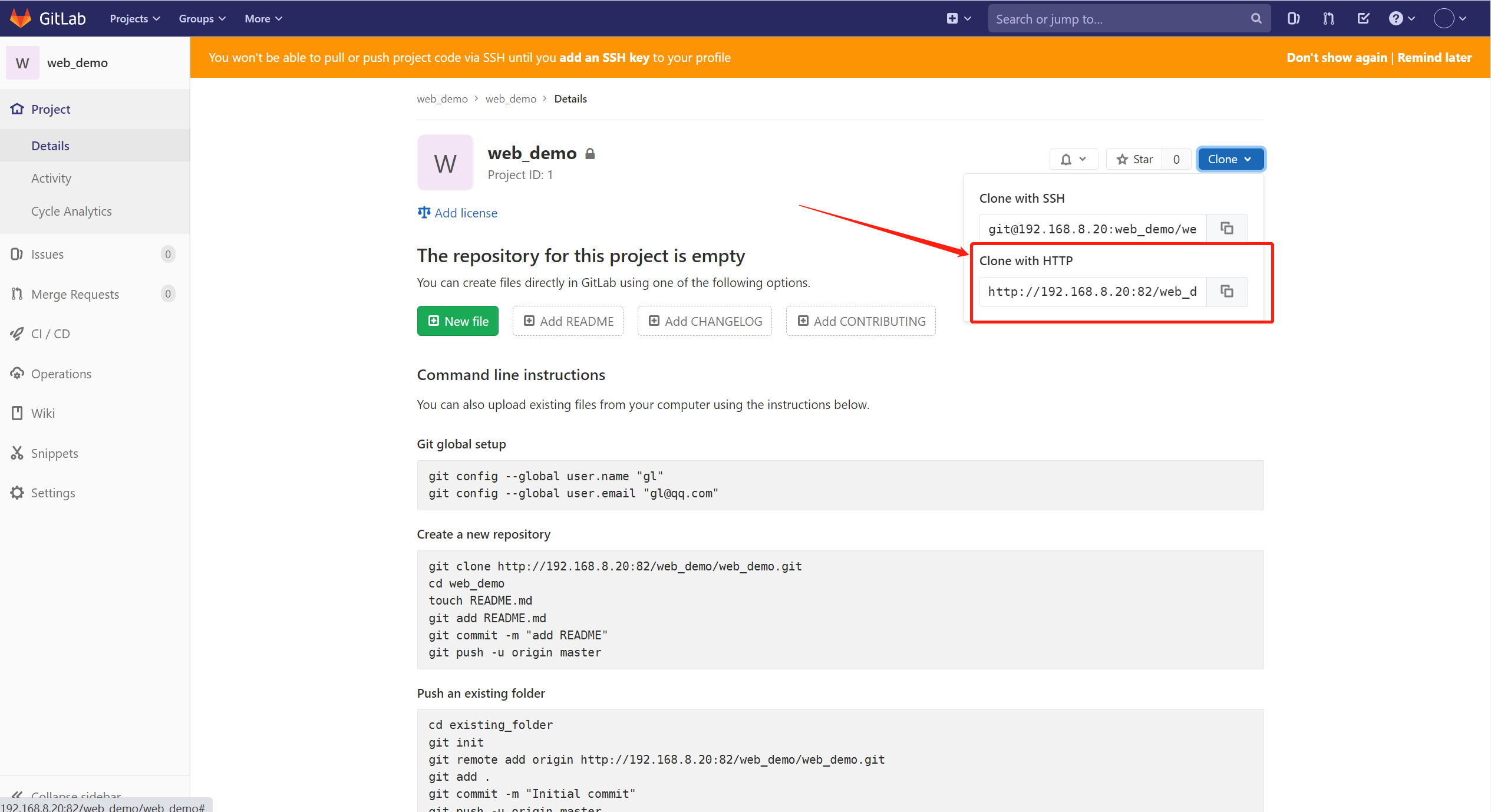Click the green New file button
The height and width of the screenshot is (812, 1491).
point(457,321)
